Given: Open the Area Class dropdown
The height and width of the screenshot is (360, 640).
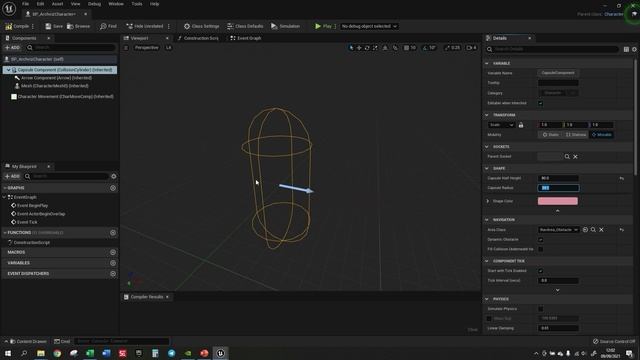Looking at the screenshot, I should coord(558,230).
